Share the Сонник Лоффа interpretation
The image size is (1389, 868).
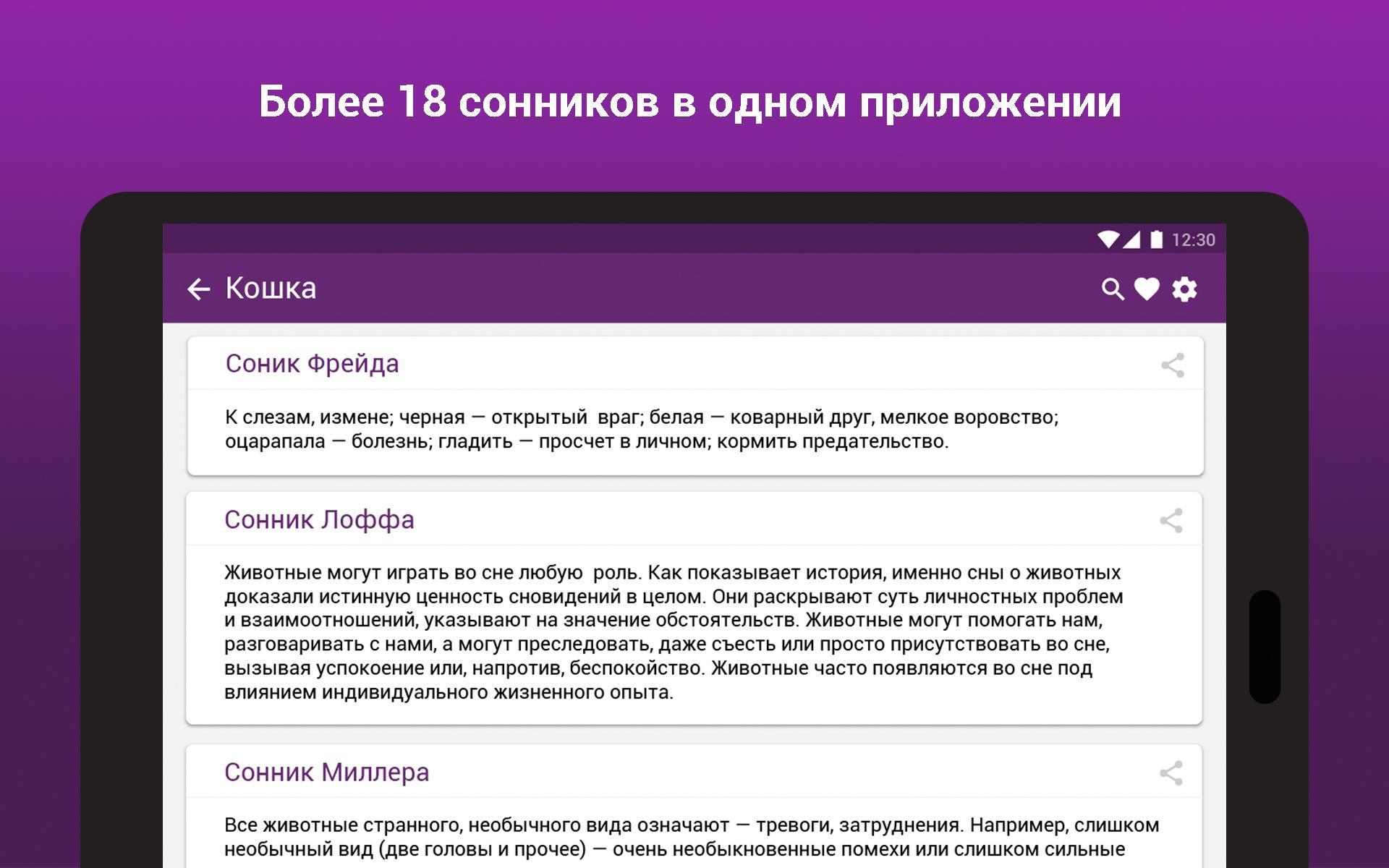(1171, 521)
